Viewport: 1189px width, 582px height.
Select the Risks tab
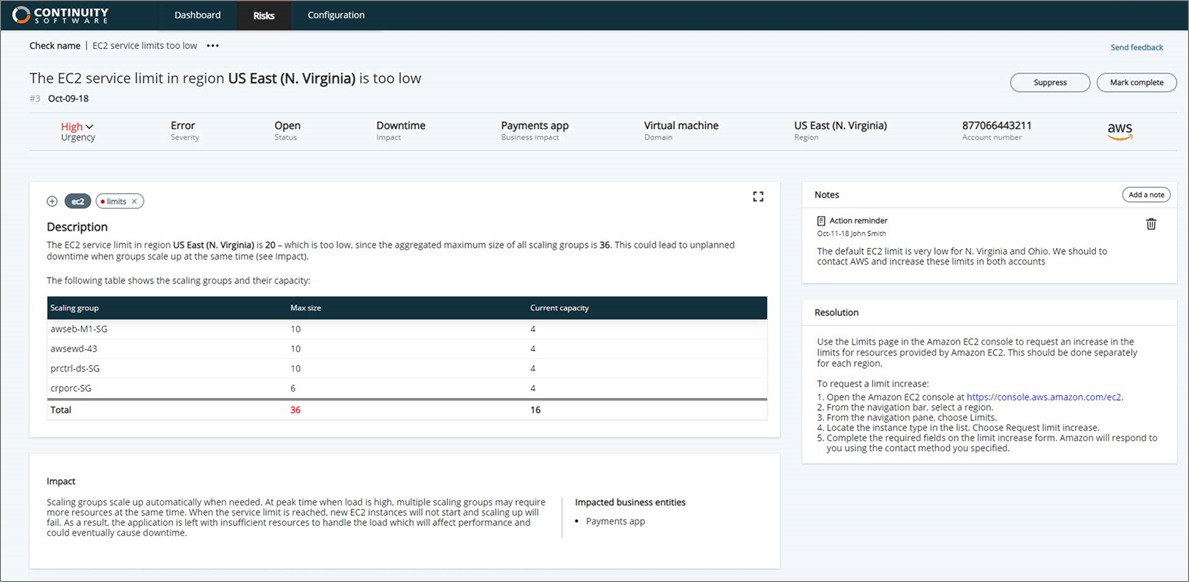click(264, 15)
